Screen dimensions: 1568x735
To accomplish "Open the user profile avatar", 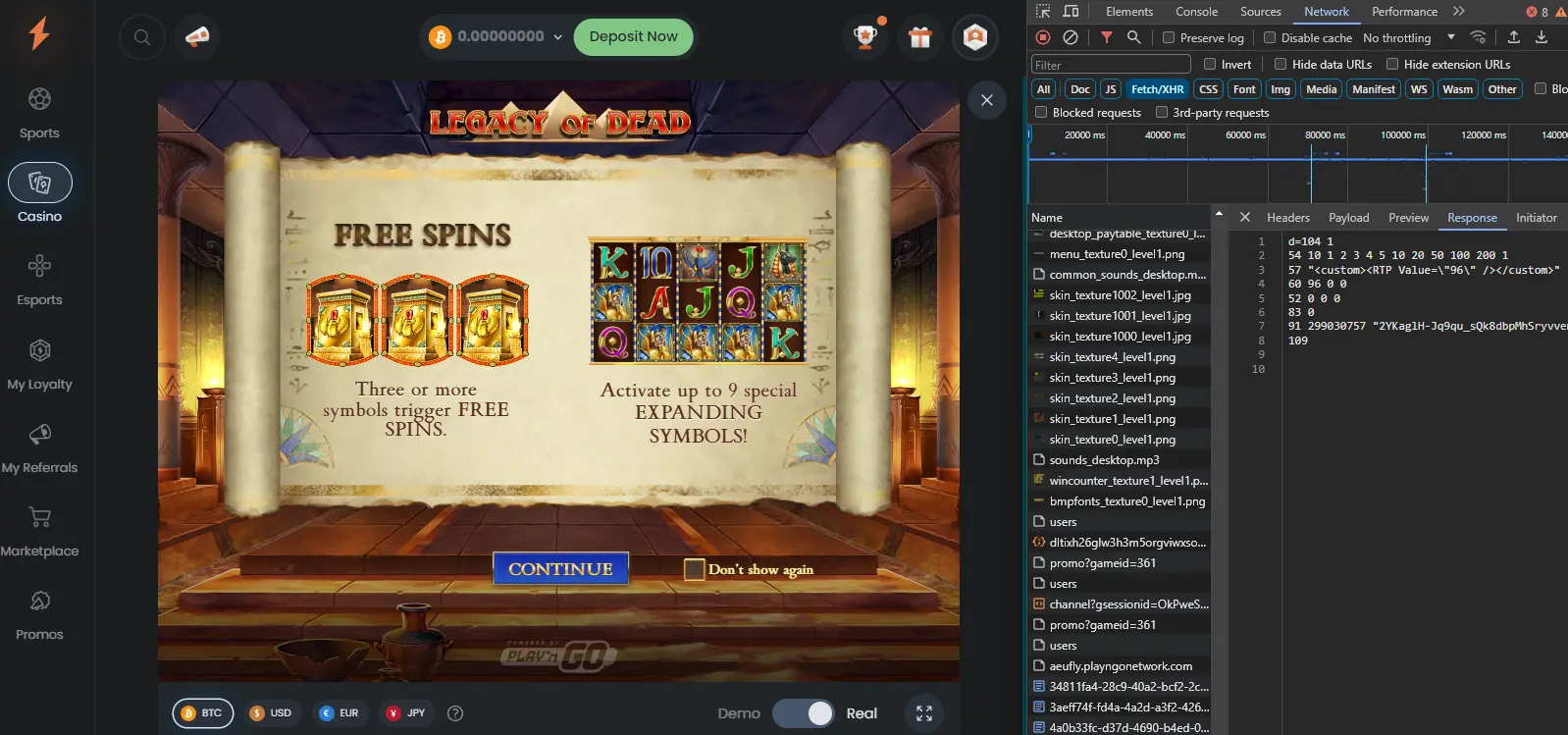I will coord(974,37).
